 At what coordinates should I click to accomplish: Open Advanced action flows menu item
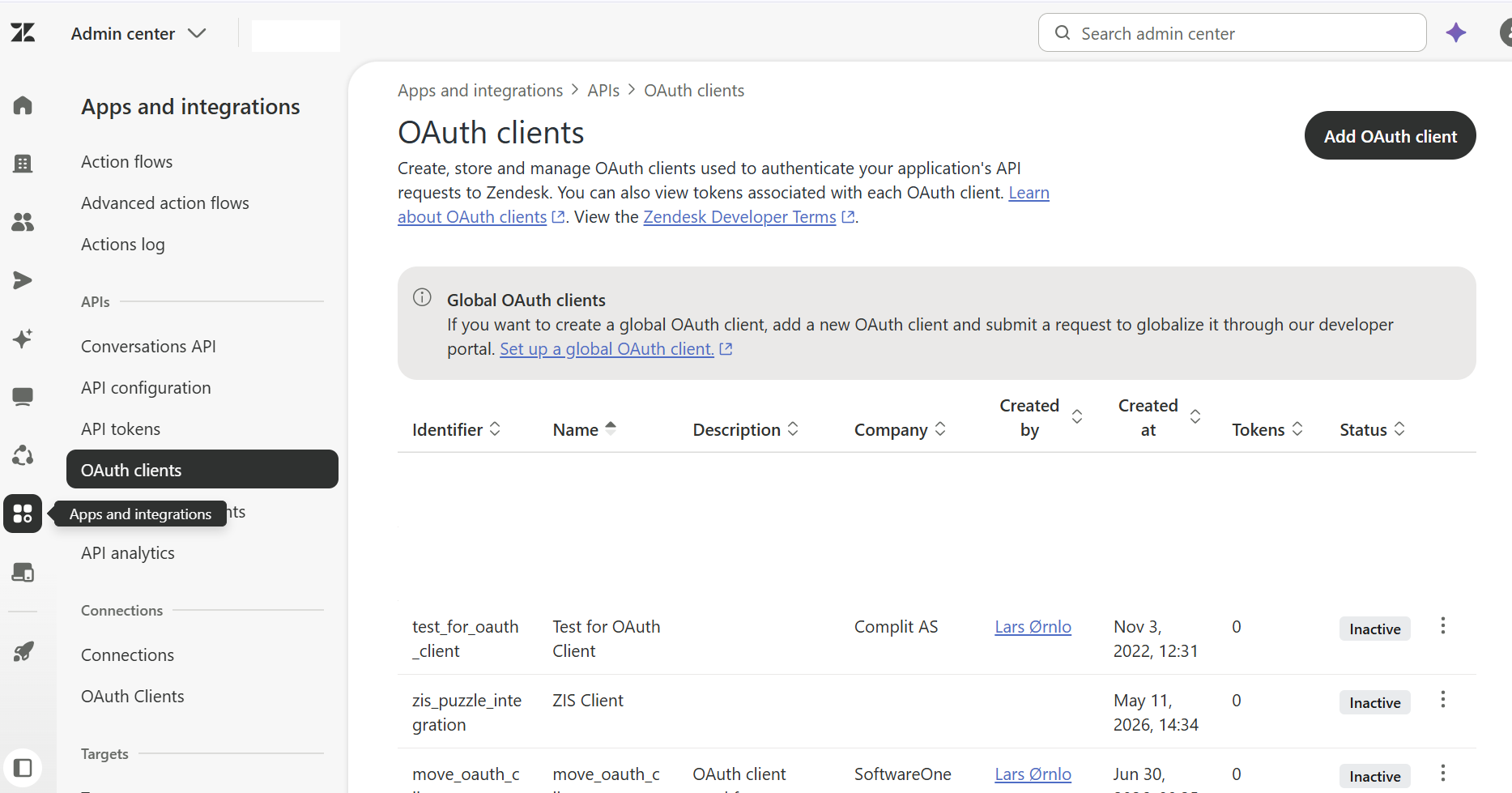165,203
